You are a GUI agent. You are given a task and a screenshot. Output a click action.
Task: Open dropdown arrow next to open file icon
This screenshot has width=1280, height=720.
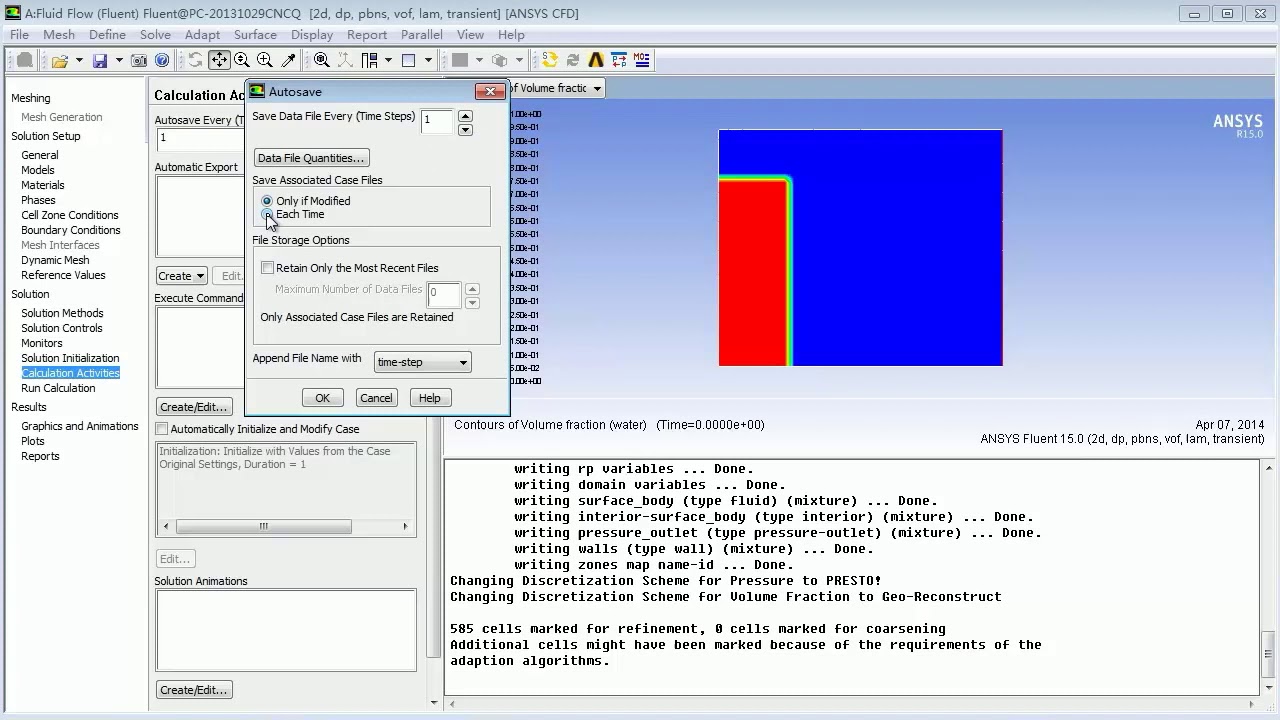click(79, 60)
